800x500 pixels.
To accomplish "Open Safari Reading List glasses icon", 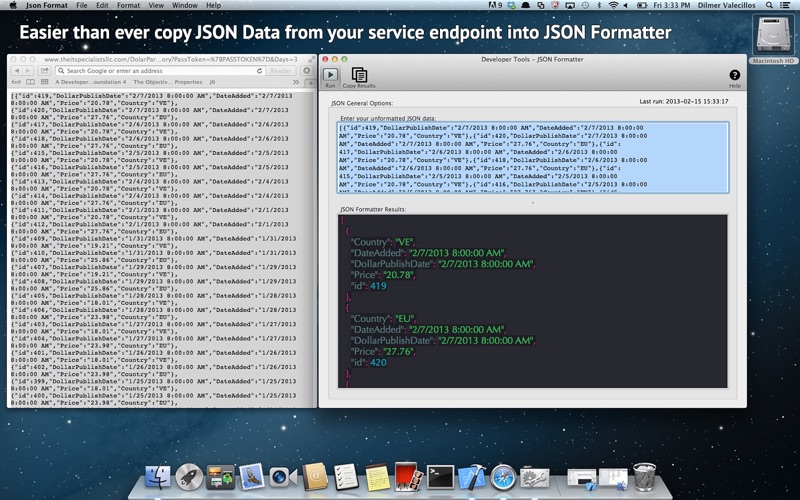I will [16, 82].
